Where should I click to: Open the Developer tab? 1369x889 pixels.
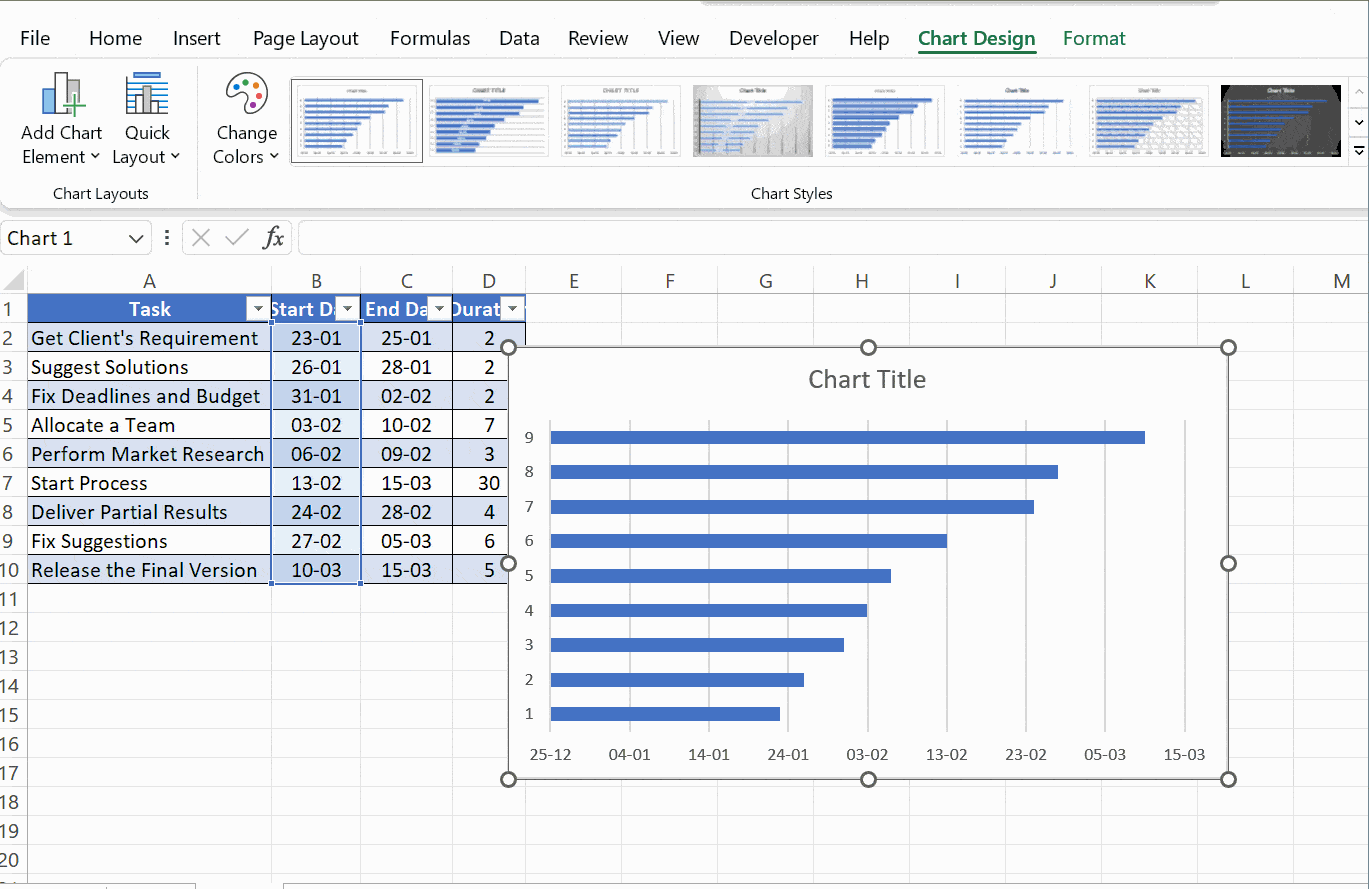(x=774, y=38)
